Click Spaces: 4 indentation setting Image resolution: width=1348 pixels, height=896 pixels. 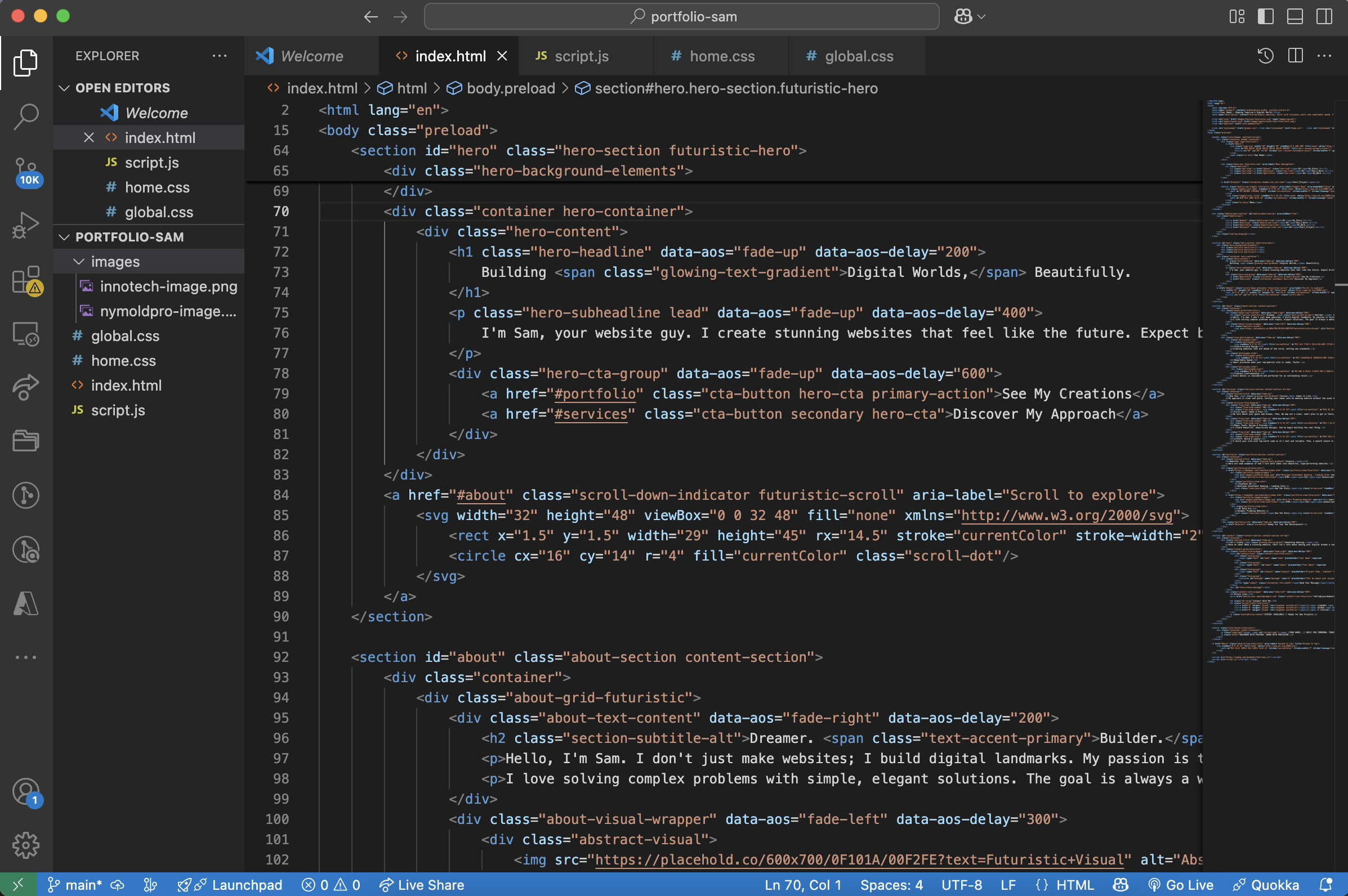[x=891, y=885]
